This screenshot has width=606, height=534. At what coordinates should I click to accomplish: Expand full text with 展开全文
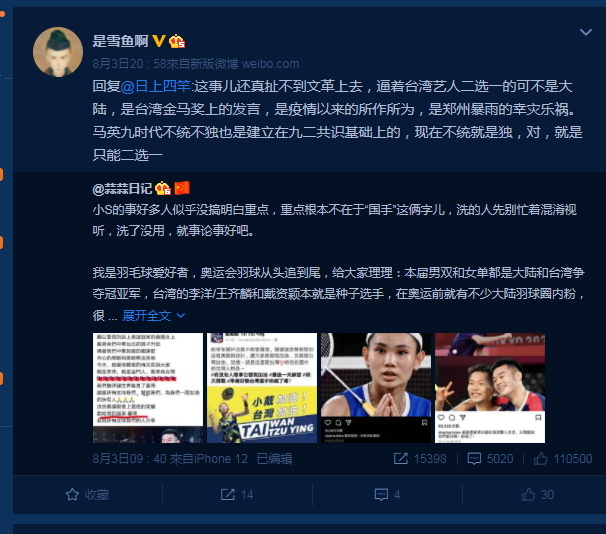pos(146,316)
